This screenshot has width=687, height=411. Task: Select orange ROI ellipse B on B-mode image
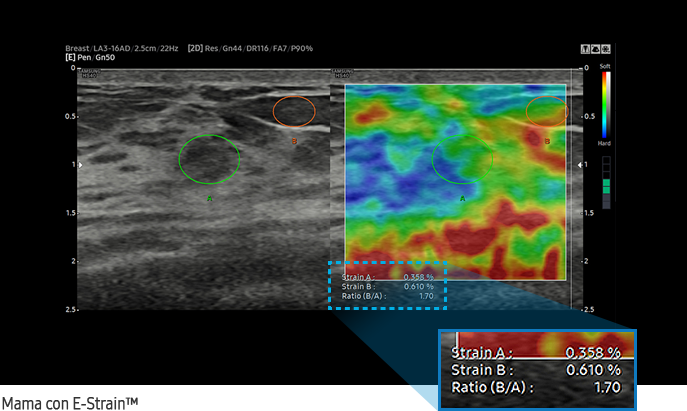coord(294,111)
